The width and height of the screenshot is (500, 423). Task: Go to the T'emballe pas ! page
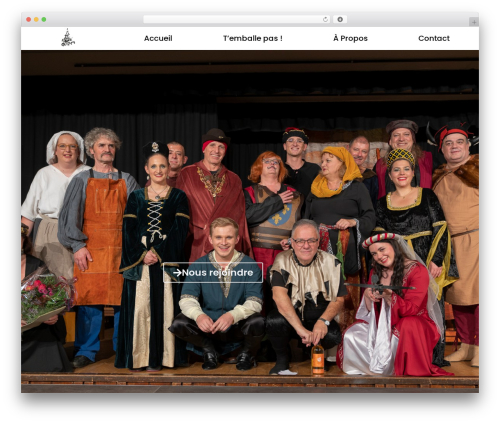[253, 38]
